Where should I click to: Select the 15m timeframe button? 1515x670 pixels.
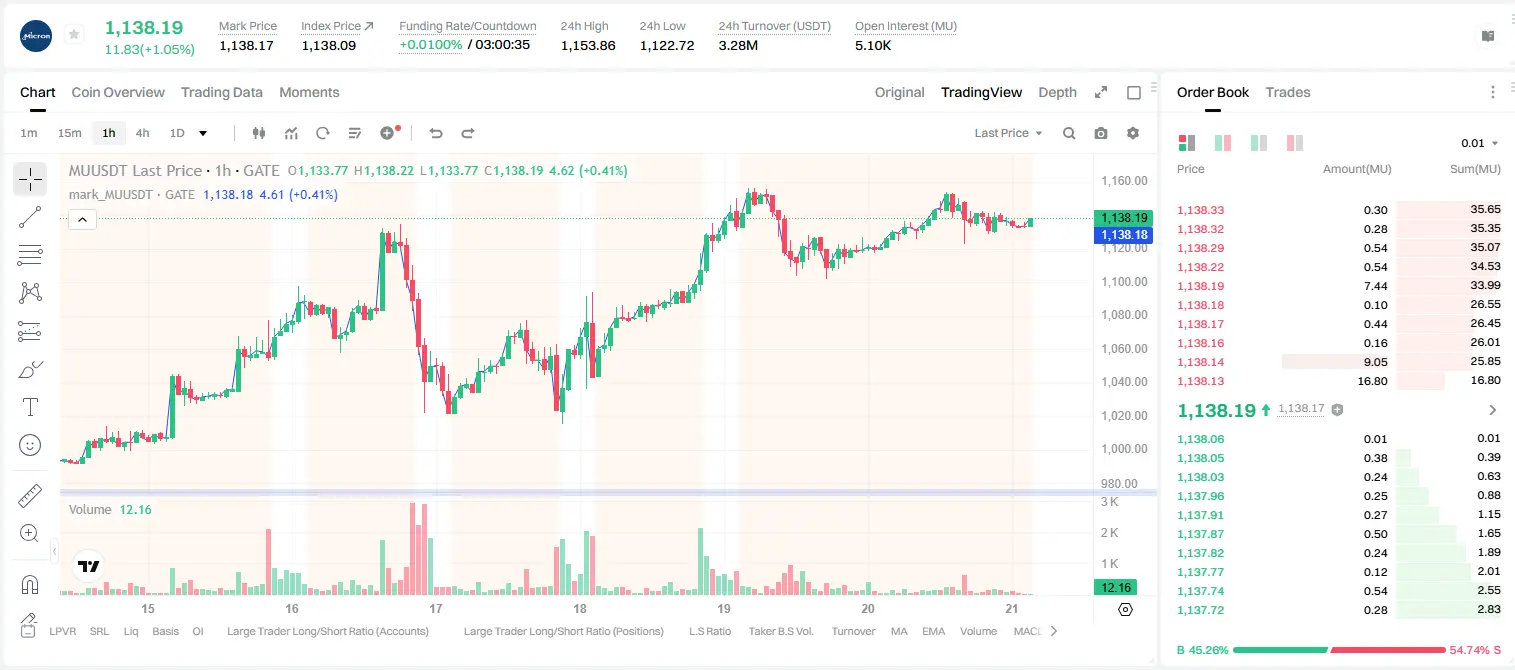[x=69, y=133]
